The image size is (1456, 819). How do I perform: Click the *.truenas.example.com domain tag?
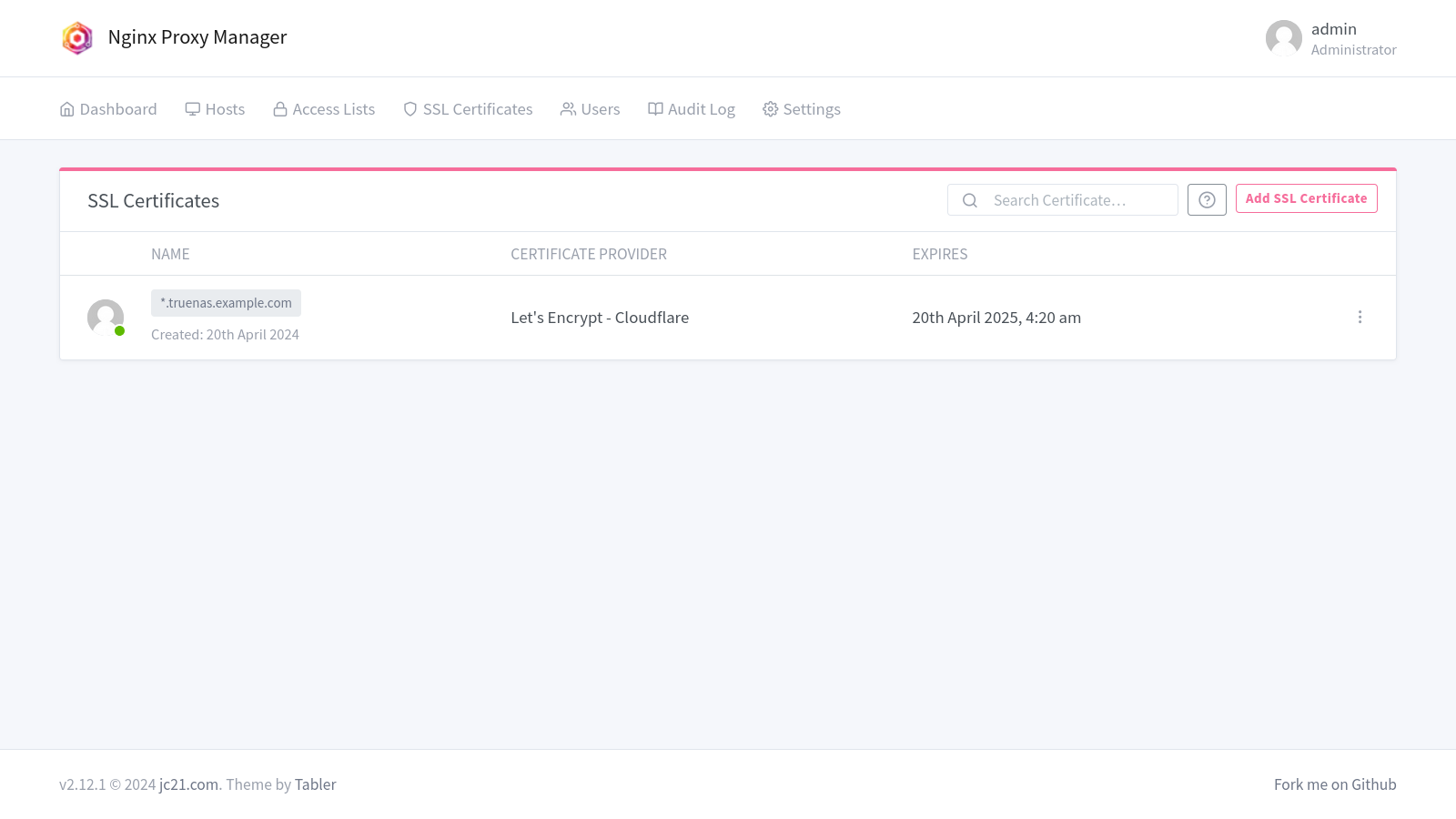[x=226, y=303]
